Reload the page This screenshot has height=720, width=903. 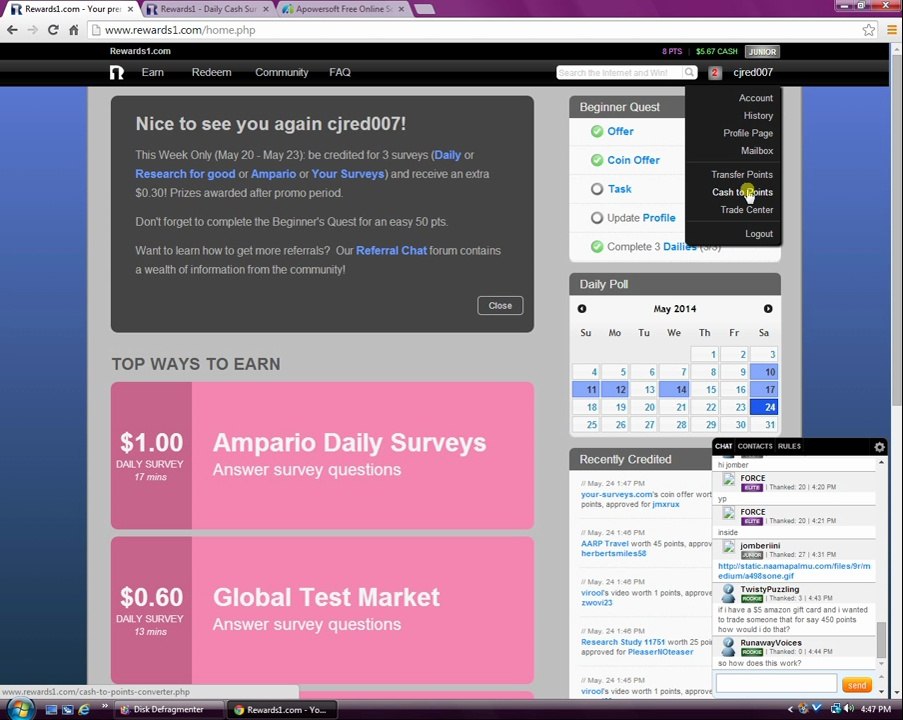53,30
